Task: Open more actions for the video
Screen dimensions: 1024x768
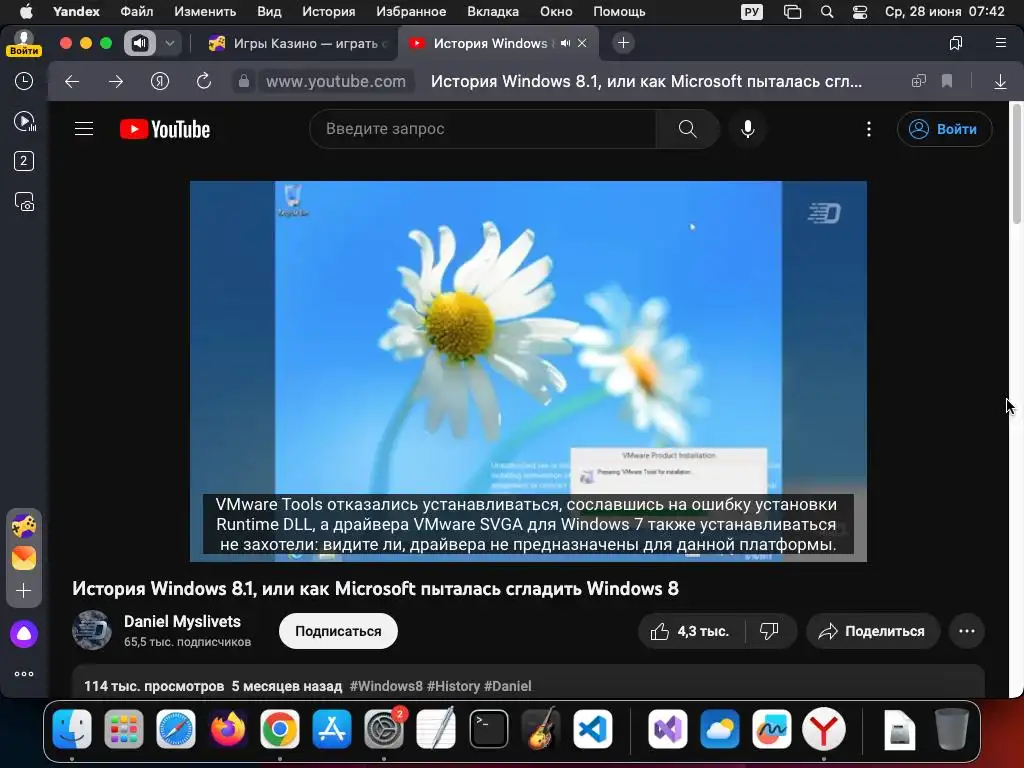Action: click(967, 632)
